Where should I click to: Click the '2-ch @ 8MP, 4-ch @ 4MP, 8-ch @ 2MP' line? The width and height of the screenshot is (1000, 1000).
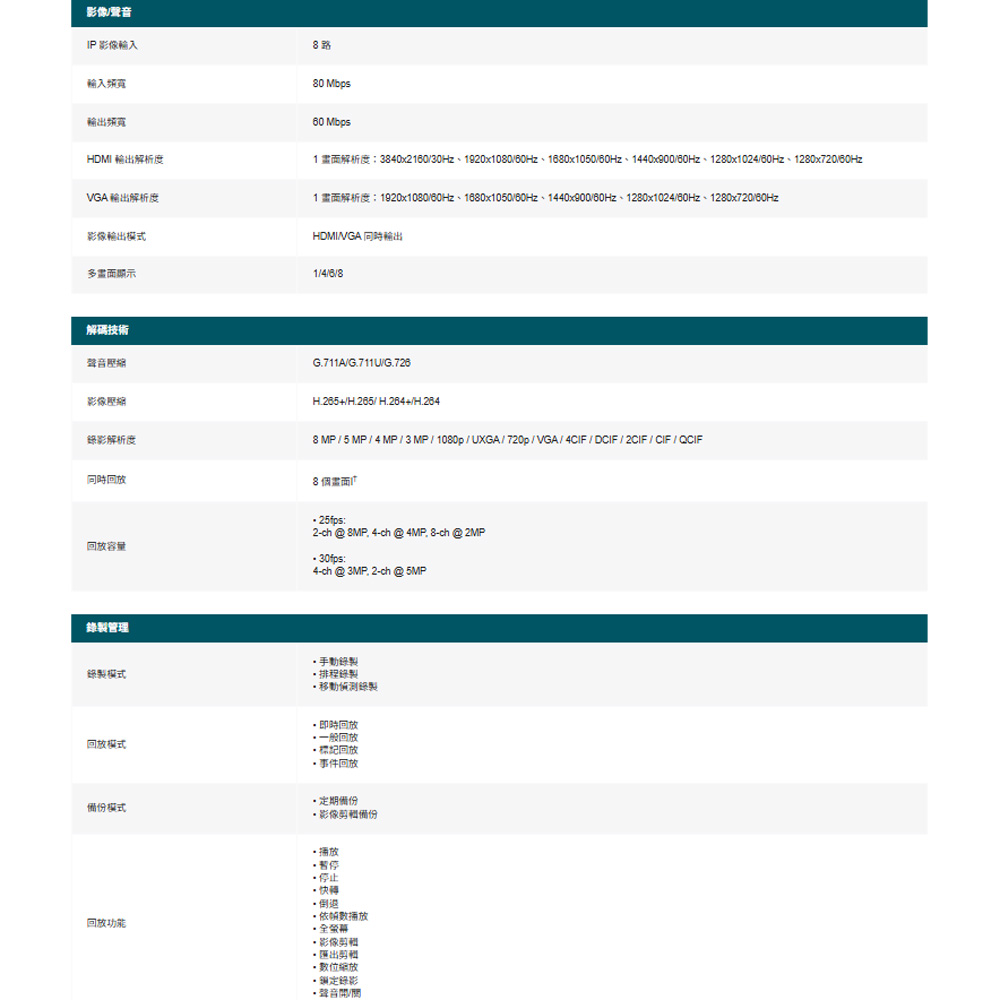coord(399,533)
